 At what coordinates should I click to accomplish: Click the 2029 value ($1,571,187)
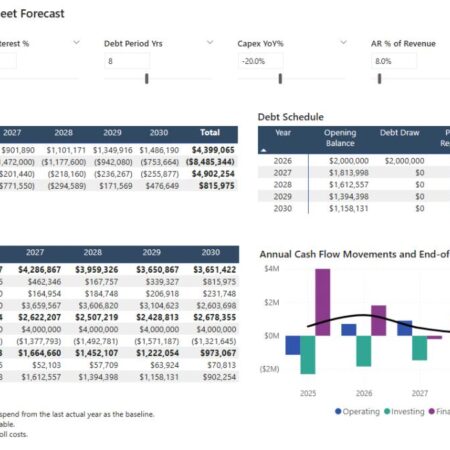(x=157, y=341)
